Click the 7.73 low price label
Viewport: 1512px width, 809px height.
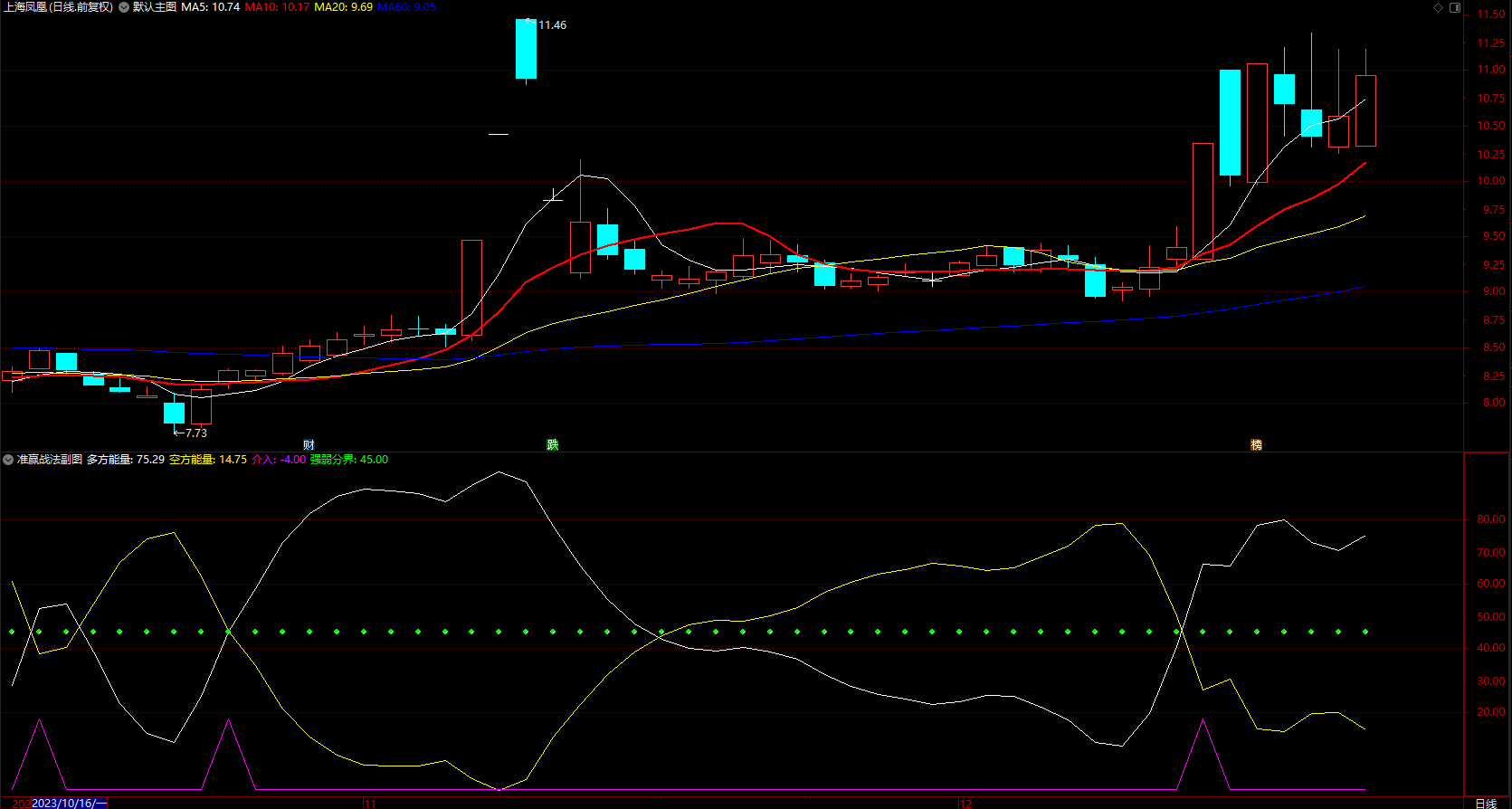pyautogui.click(x=196, y=433)
